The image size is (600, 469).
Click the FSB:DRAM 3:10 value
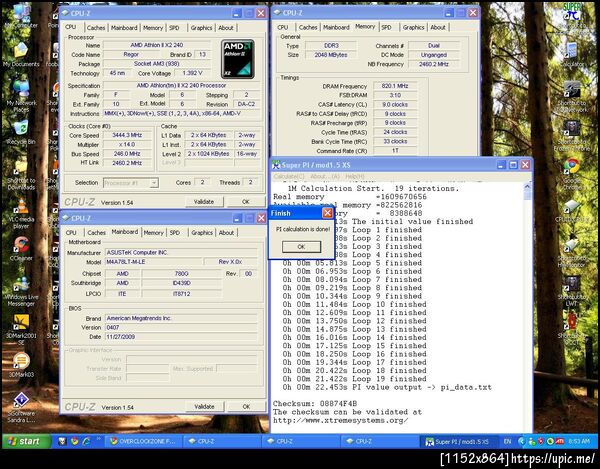tap(395, 95)
